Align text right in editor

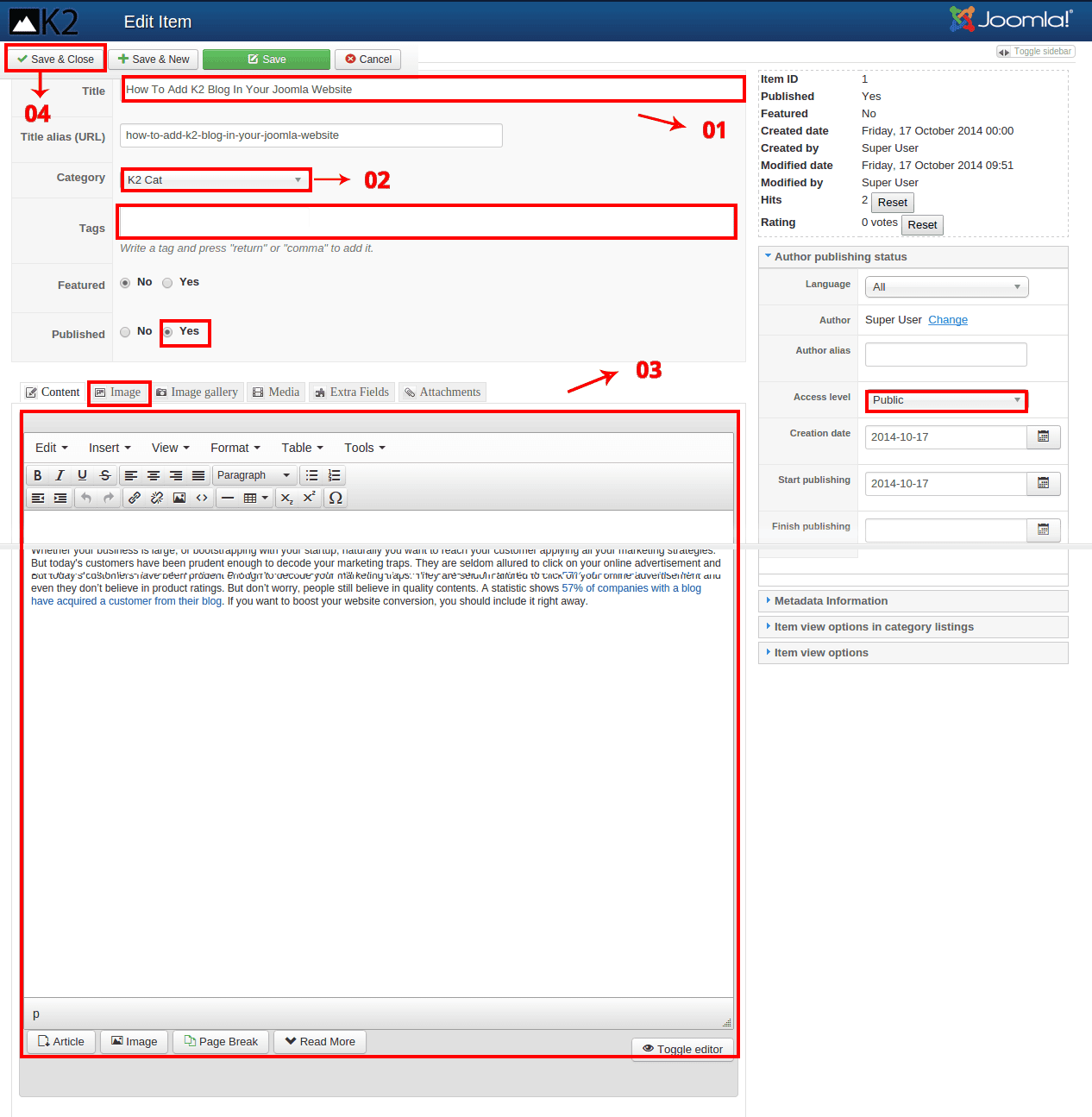(176, 475)
